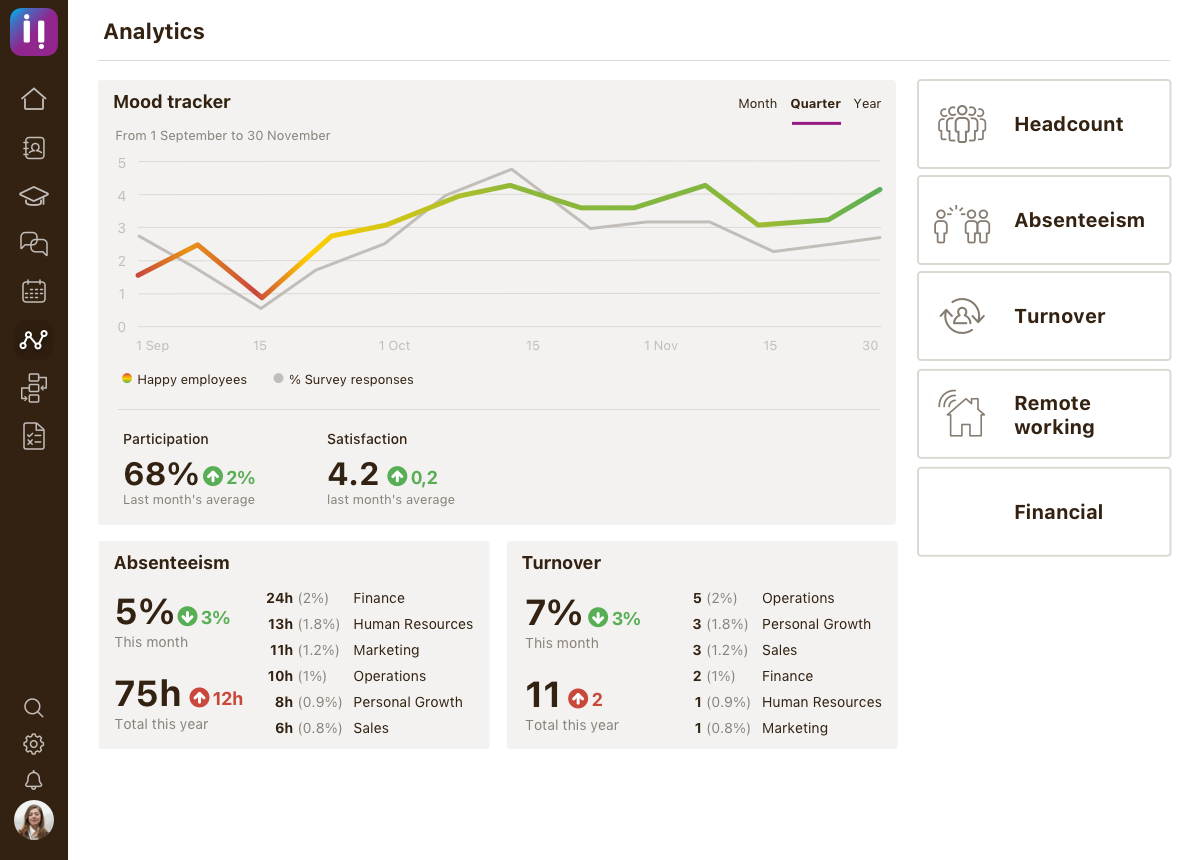Image resolution: width=1200 pixels, height=860 pixels.
Task: Click the 5% absenteeism this month value
Action: pos(145,612)
